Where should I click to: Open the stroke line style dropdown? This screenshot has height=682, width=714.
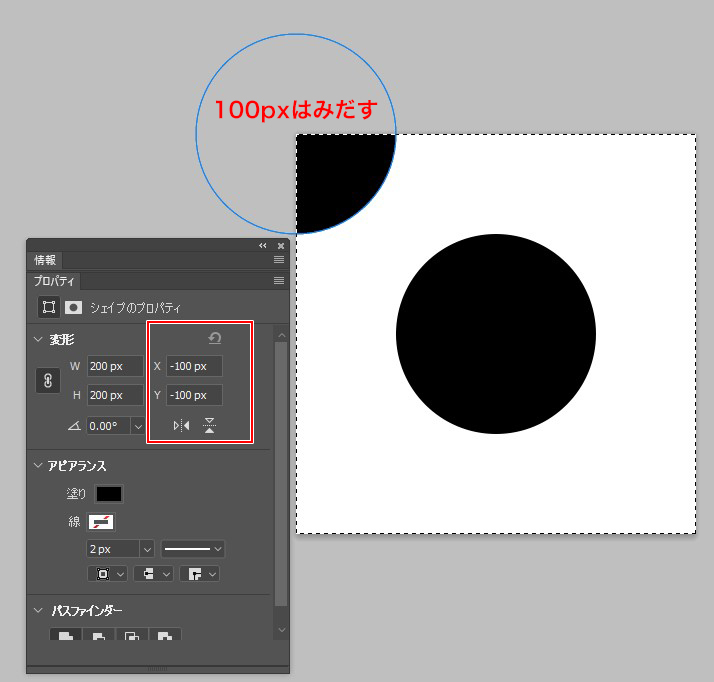[x=194, y=549]
